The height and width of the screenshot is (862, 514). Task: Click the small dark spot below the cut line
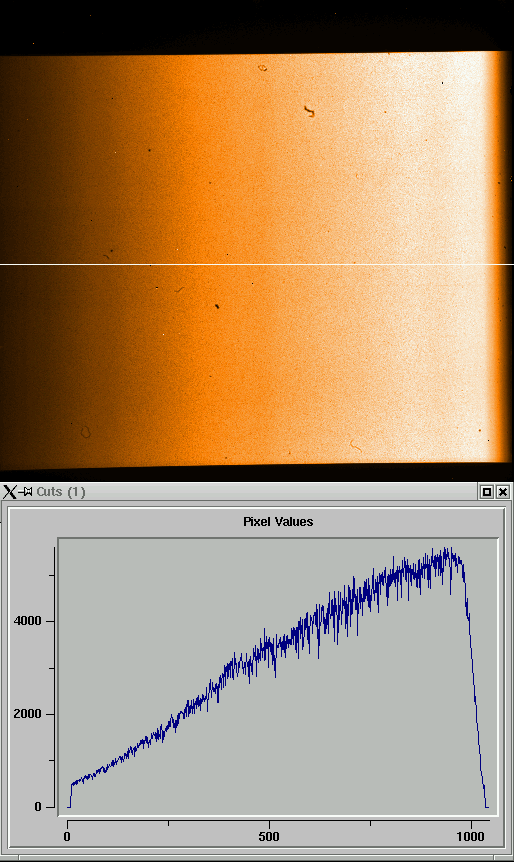click(217, 306)
